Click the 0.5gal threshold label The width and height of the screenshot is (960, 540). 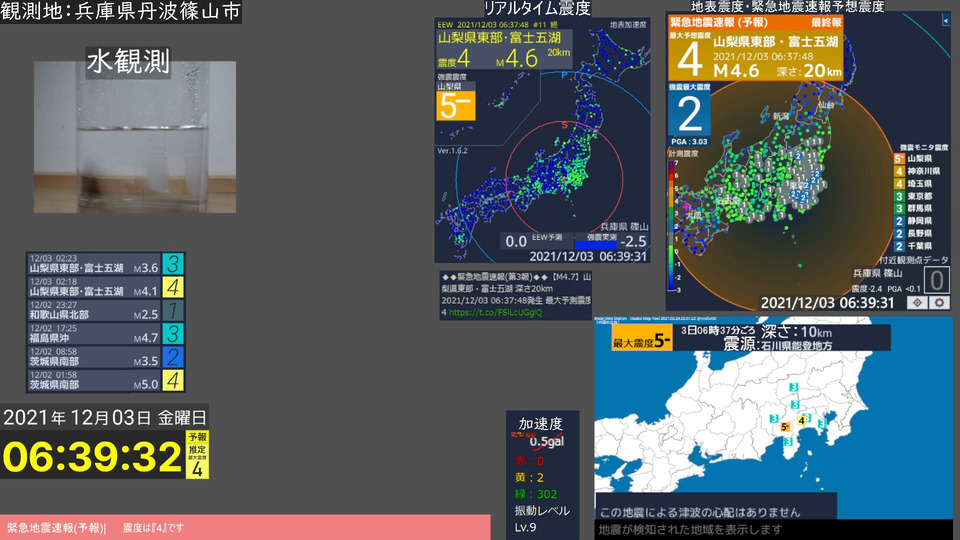(546, 441)
